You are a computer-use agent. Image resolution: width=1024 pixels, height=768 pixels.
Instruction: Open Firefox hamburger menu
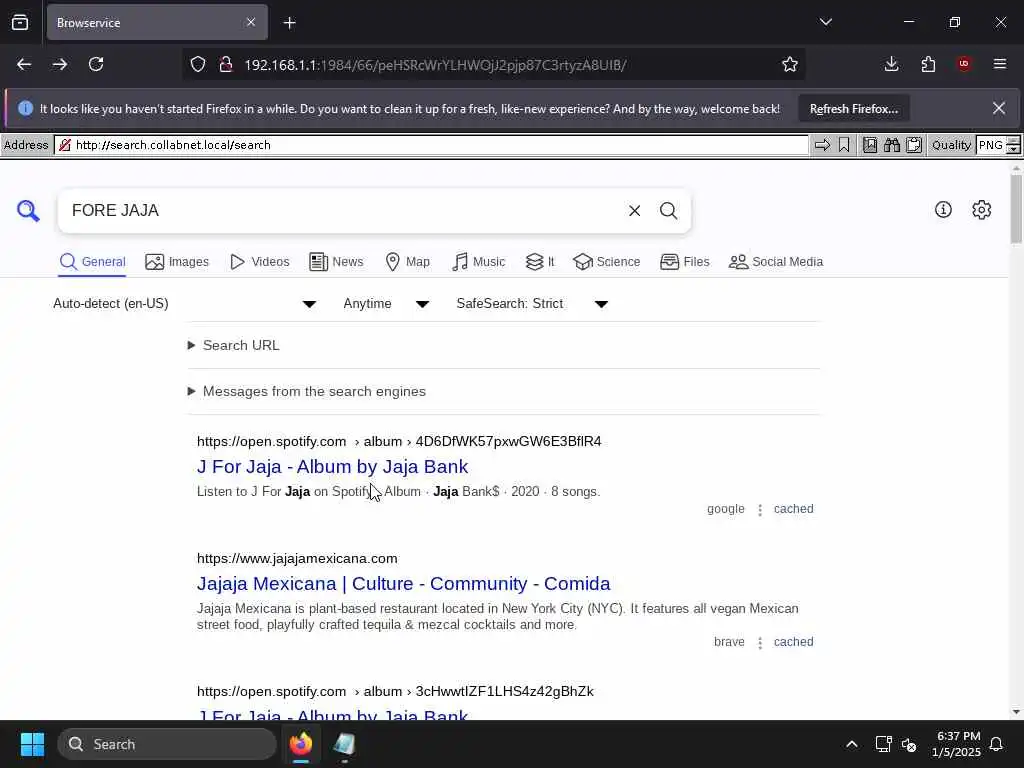(x=1000, y=64)
